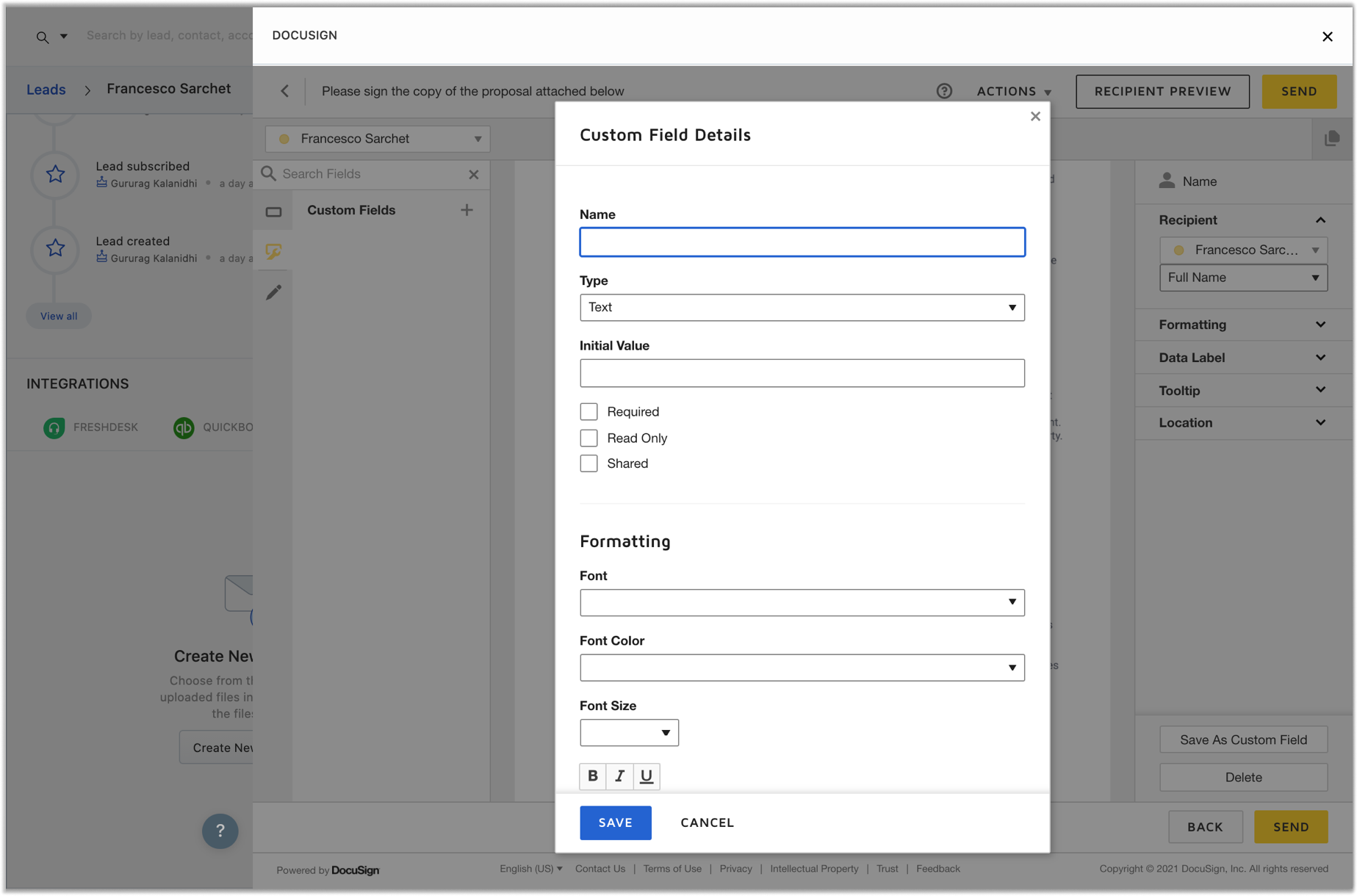Viewport: 1357px width, 896px height.
Task: Expand the Tooltip section
Action: [x=1243, y=391]
